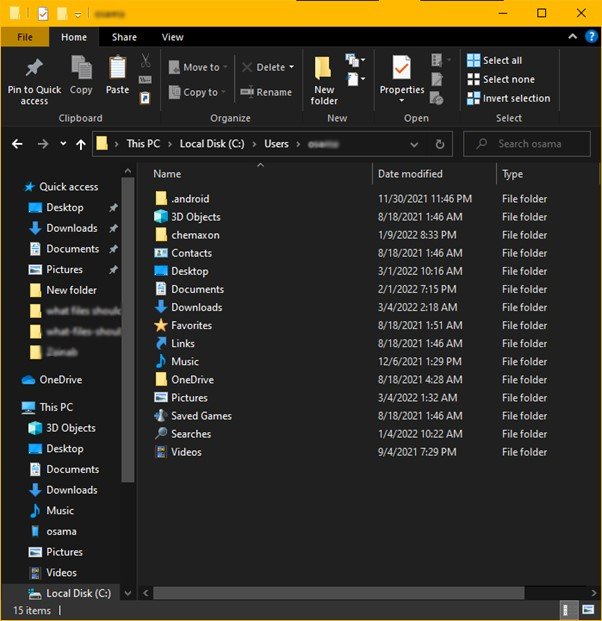Open the Share ribbon tab

point(124,37)
